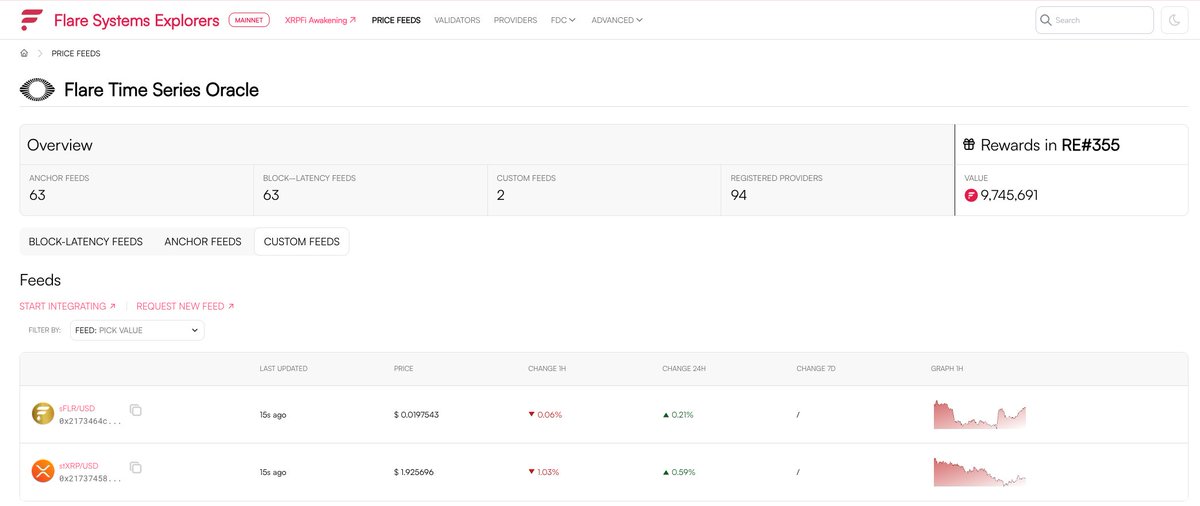Click the LAST UPDATED column header
The width and height of the screenshot is (1200, 506).
(284, 368)
